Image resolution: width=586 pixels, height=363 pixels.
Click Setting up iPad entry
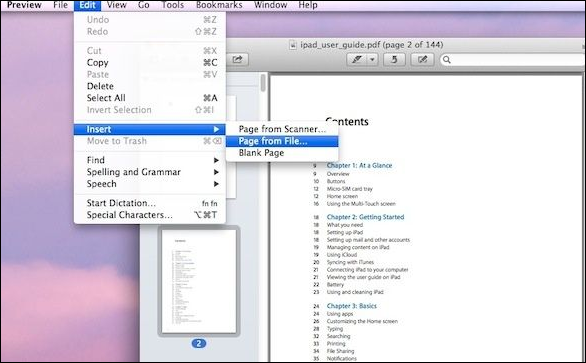pos(345,233)
